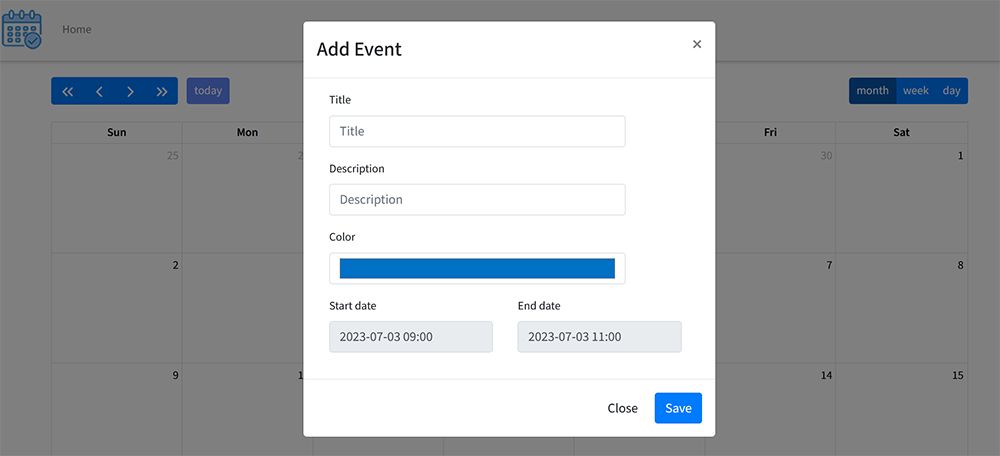
Task: Open the Start date picker field
Action: pyautogui.click(x=411, y=337)
